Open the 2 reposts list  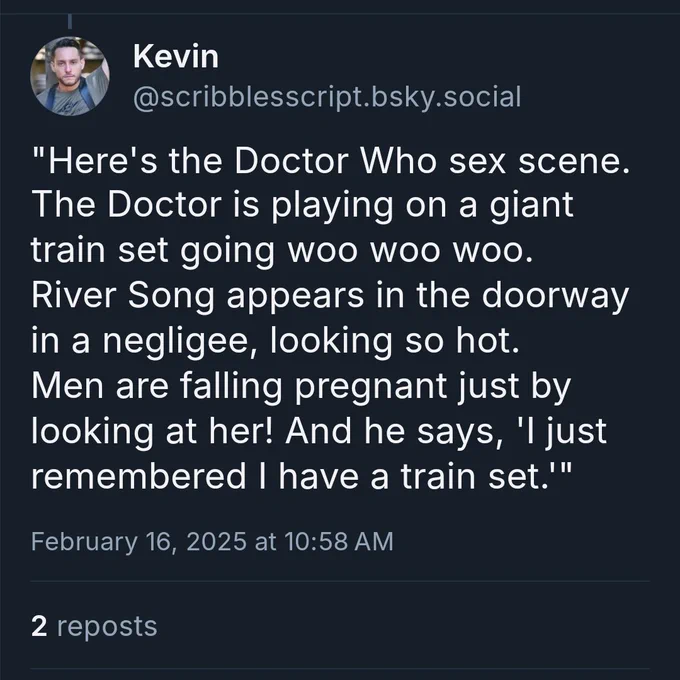pos(94,626)
